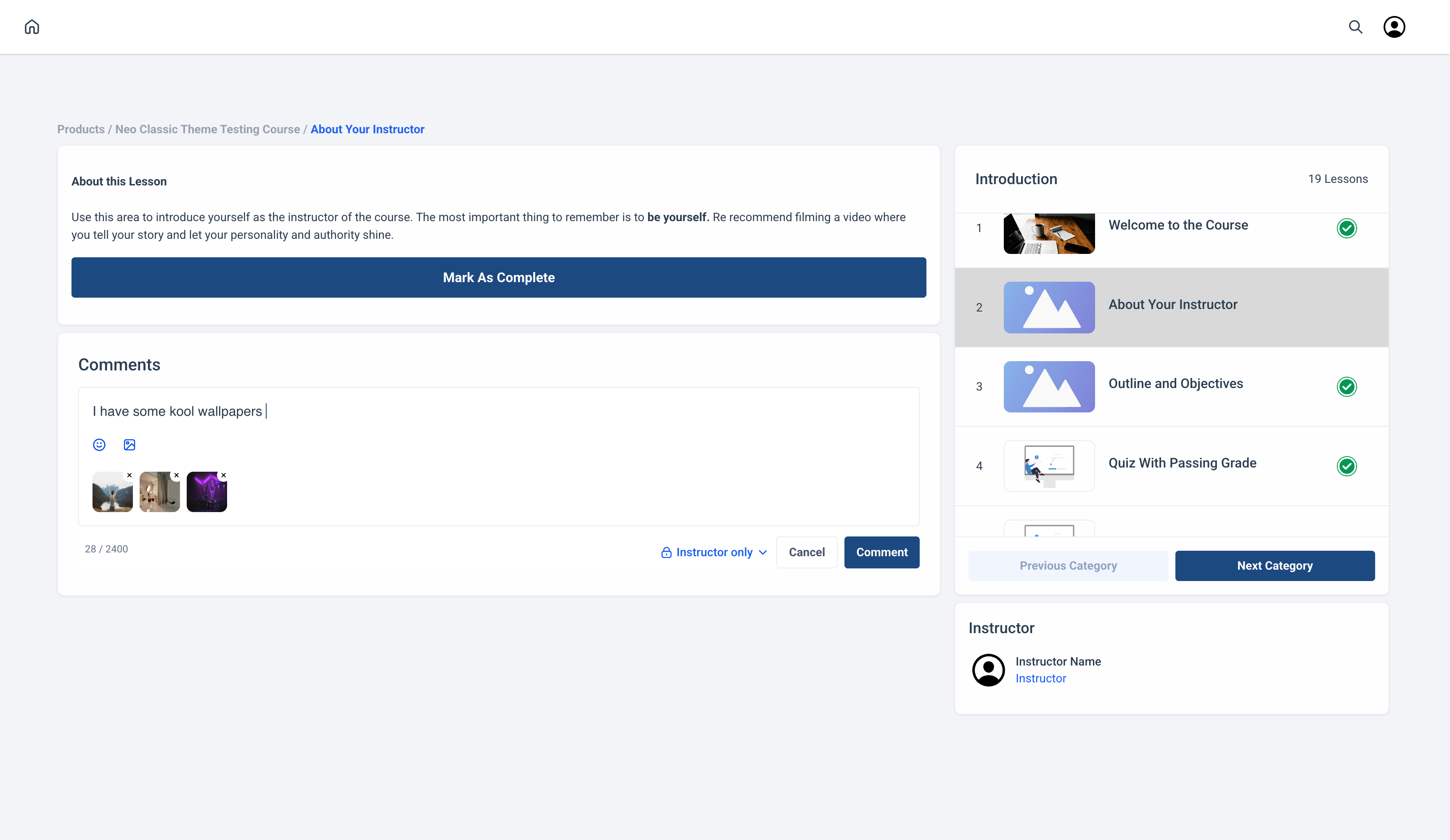
Task: Click the Comment submit button
Action: click(882, 552)
